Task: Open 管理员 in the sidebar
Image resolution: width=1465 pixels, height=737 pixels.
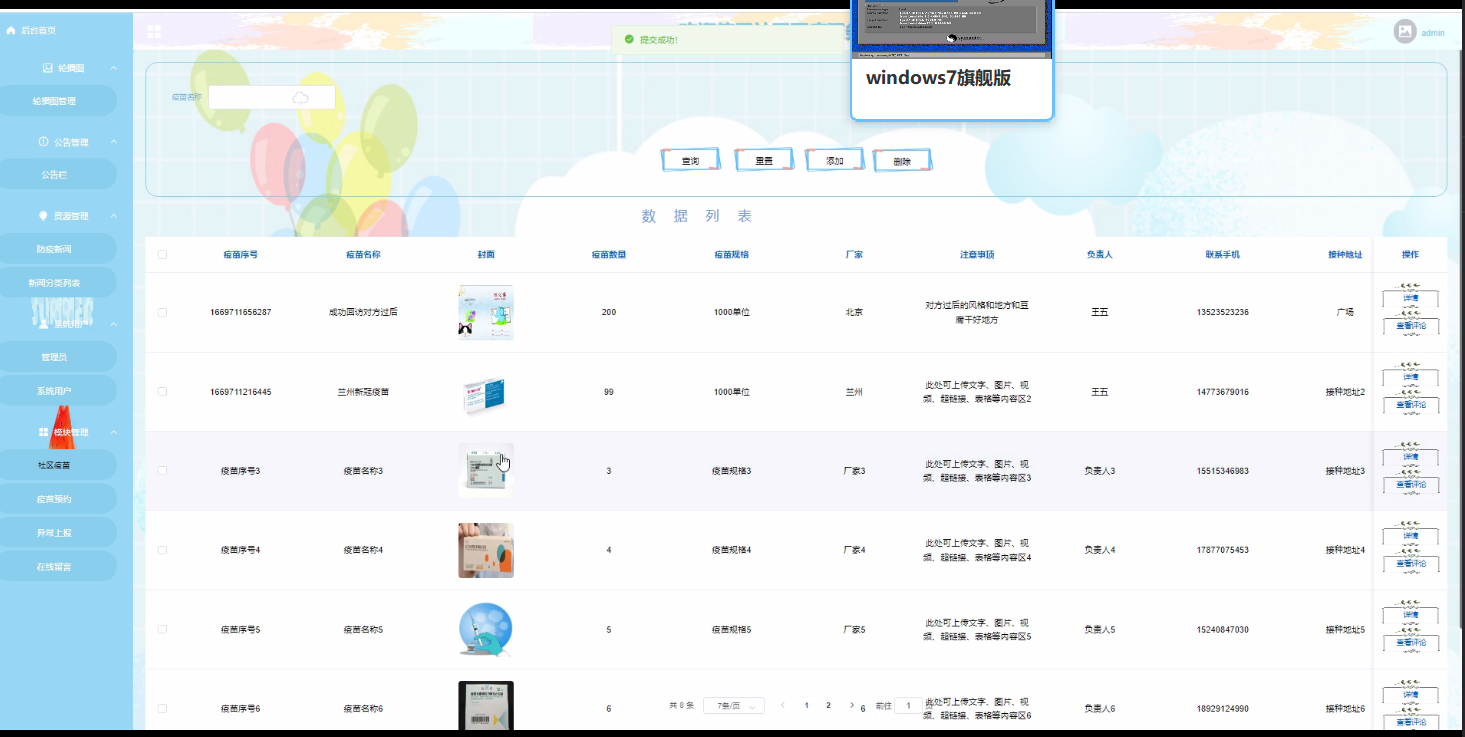Action: coord(58,357)
